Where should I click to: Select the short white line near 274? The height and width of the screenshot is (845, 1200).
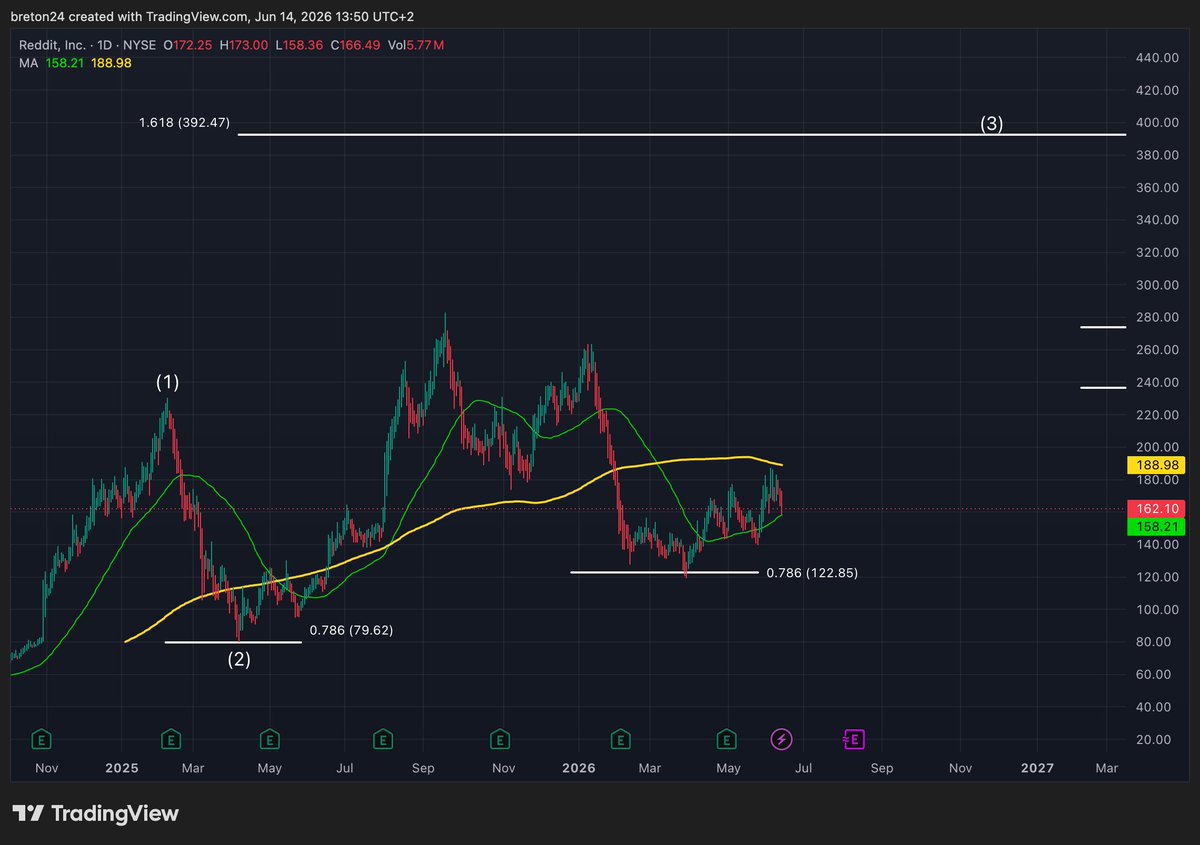tap(1103, 327)
